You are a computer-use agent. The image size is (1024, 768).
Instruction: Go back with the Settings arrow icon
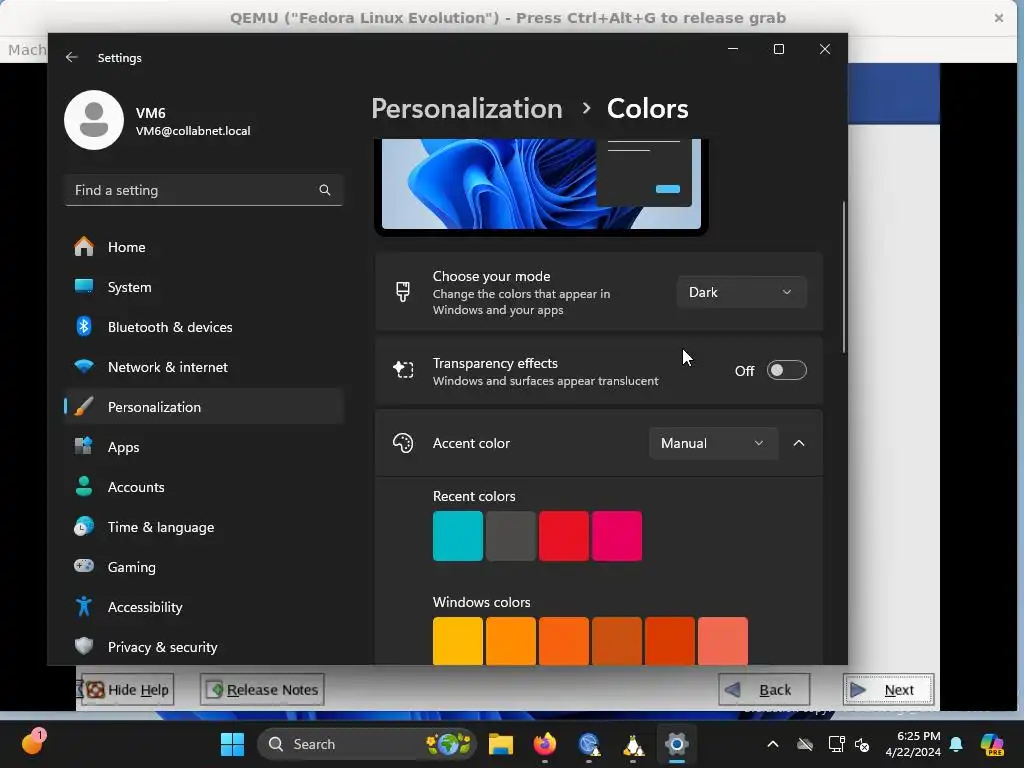(x=72, y=57)
